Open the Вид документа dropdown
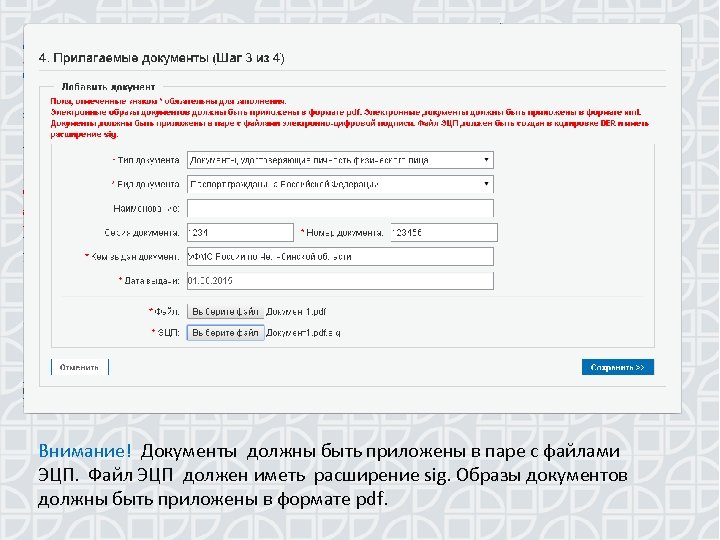The height and width of the screenshot is (540, 720). pyautogui.click(x=340, y=184)
